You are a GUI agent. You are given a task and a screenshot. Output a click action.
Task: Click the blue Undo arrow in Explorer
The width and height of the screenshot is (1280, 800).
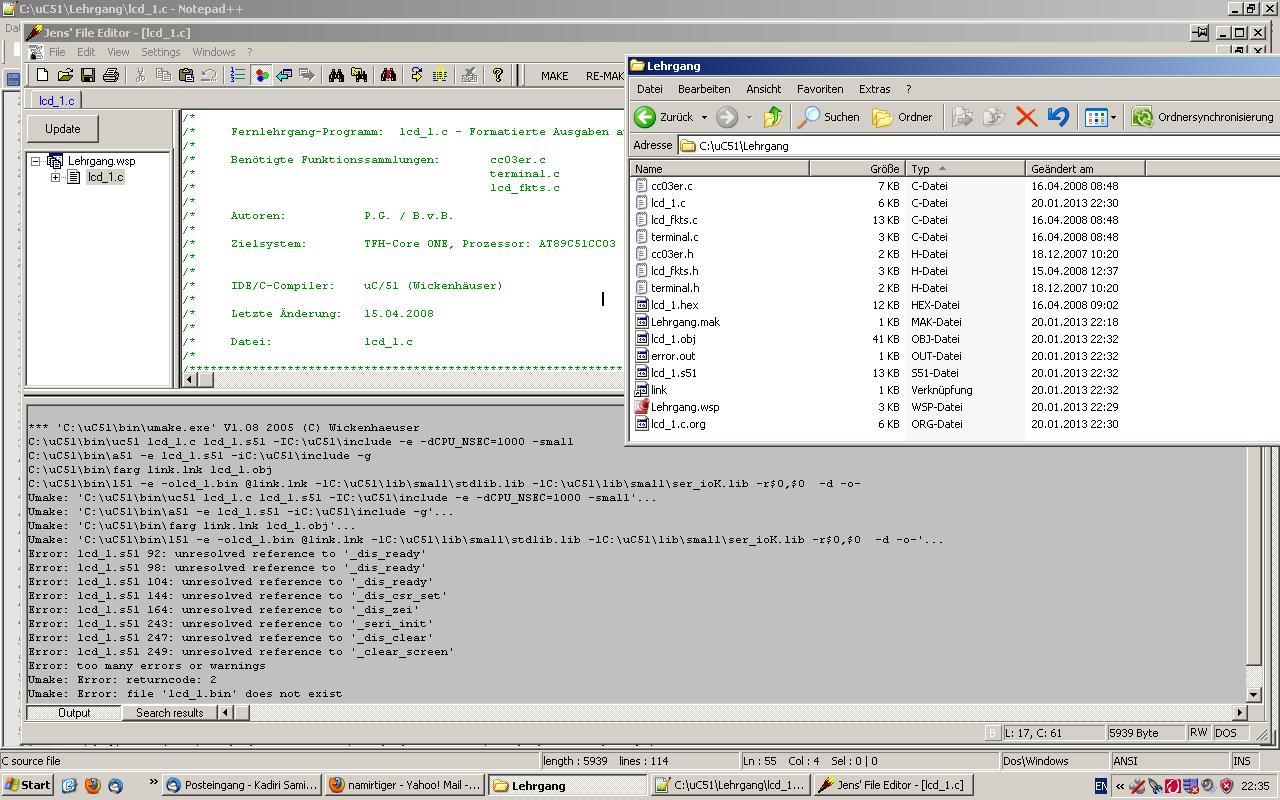[1058, 117]
